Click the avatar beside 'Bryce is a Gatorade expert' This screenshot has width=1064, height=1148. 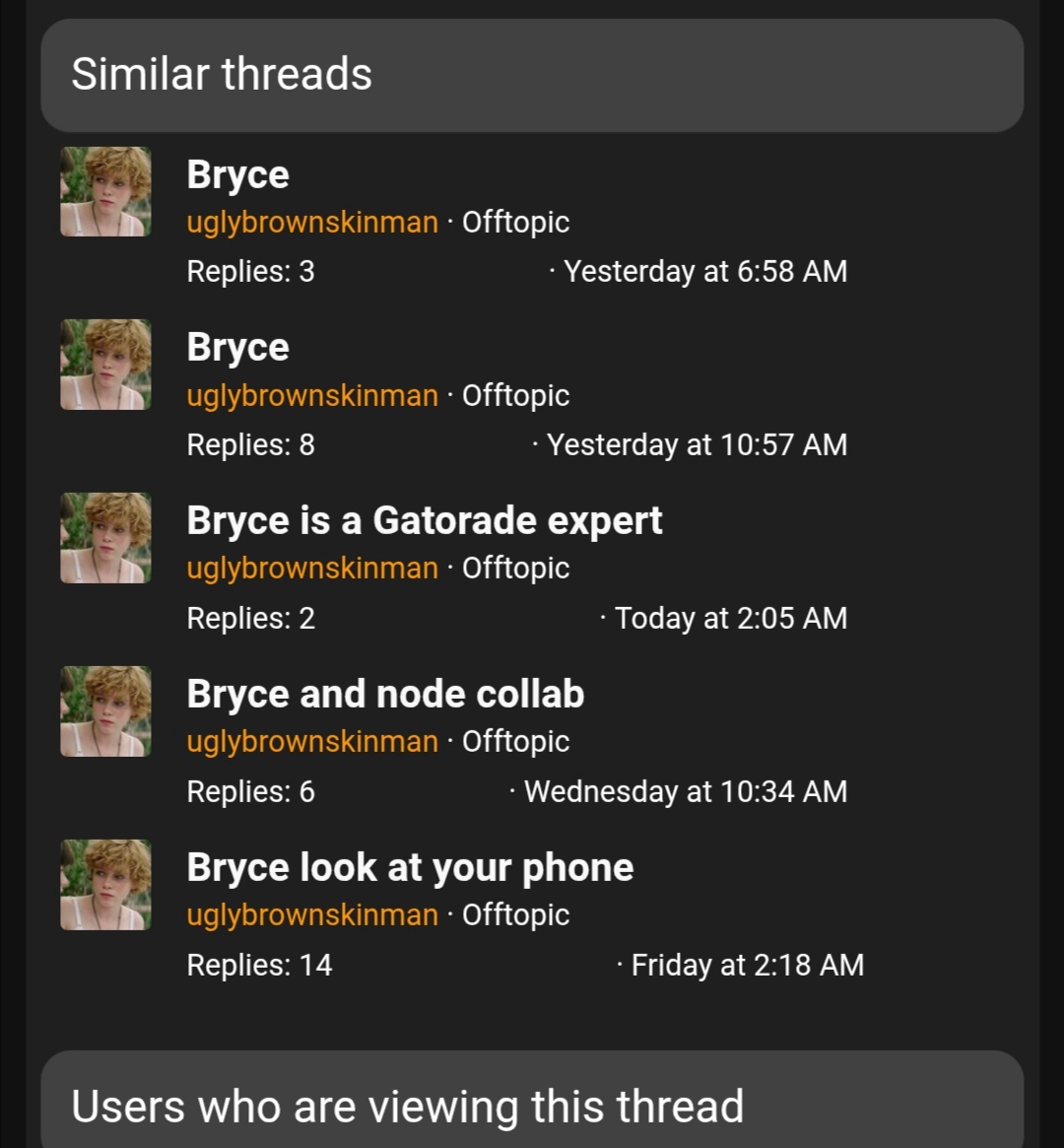(x=103, y=538)
